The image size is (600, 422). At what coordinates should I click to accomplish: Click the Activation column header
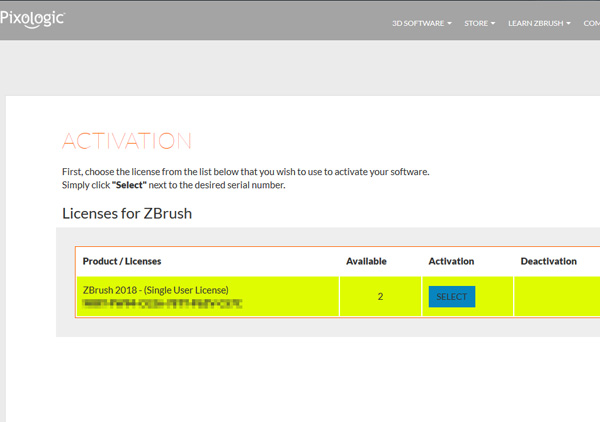[x=451, y=261]
